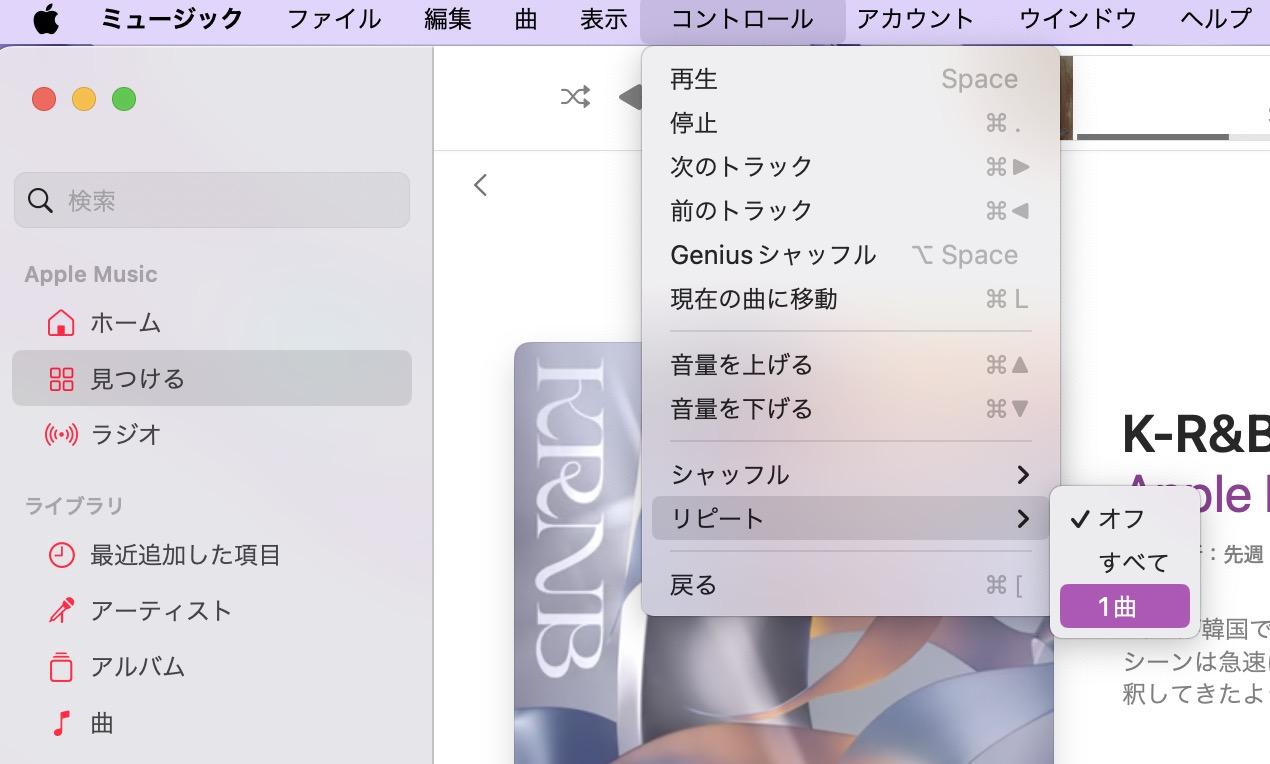
Task: Click the shuffle icon in the toolbar
Action: coord(575,97)
